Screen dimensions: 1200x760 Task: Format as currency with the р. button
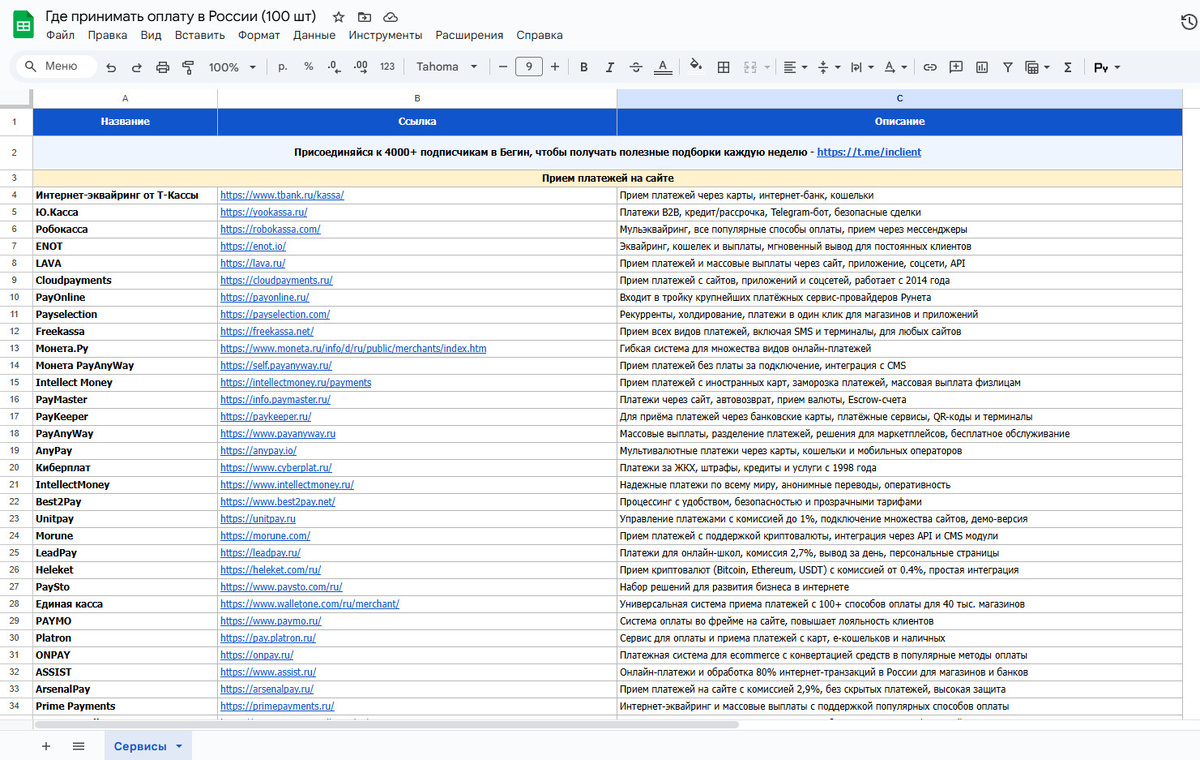click(283, 67)
